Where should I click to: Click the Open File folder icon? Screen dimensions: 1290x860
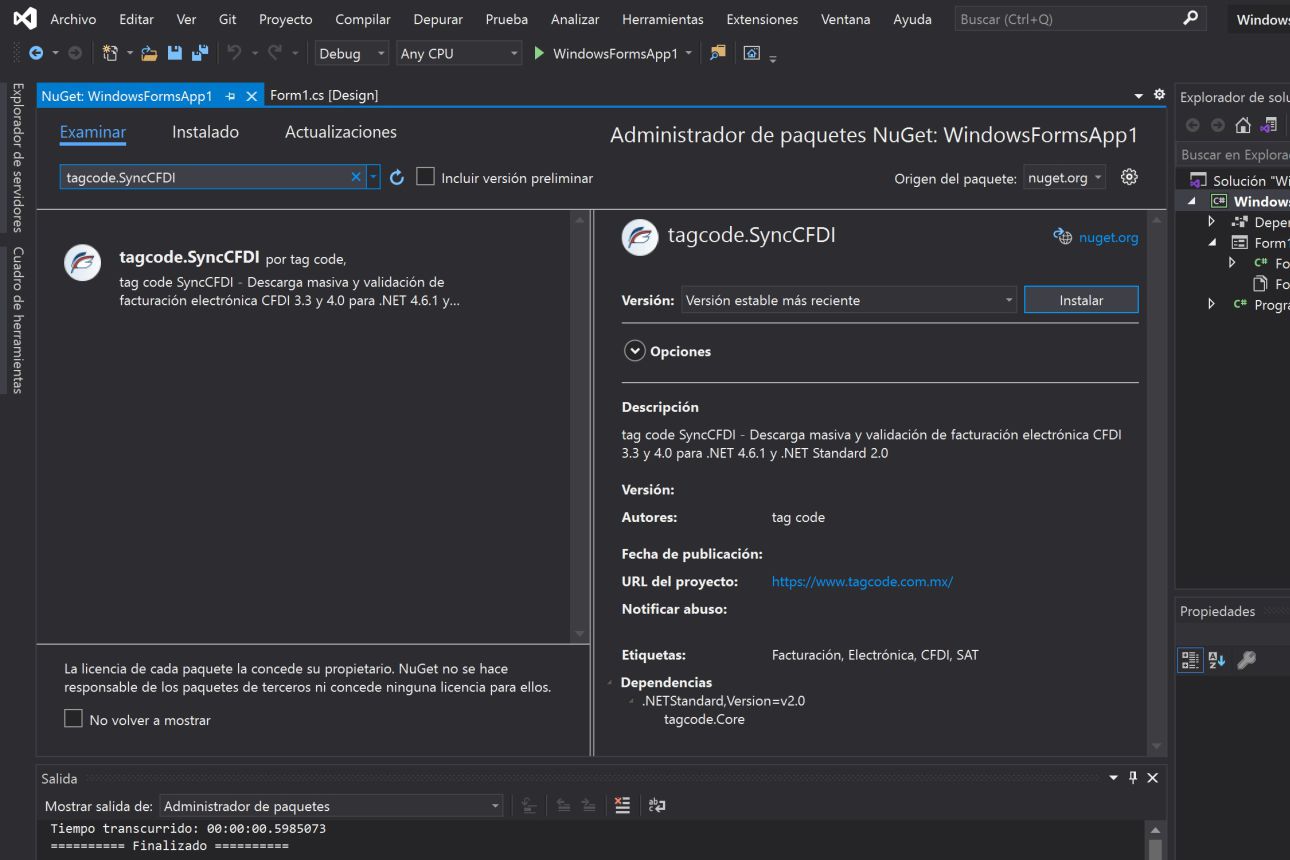149,53
